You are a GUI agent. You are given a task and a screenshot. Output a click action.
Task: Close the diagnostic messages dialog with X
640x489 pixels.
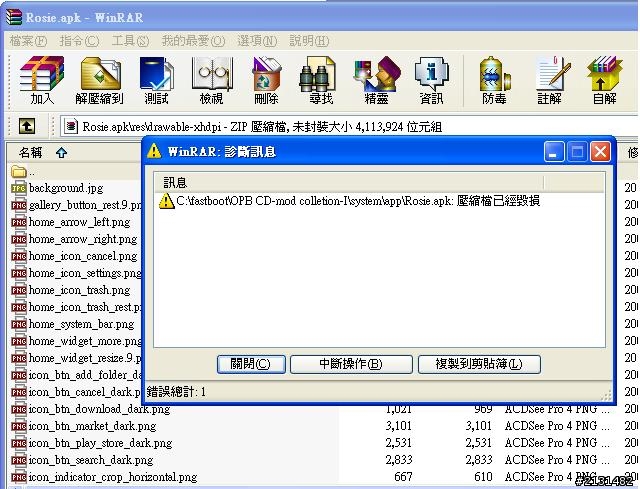coord(600,152)
